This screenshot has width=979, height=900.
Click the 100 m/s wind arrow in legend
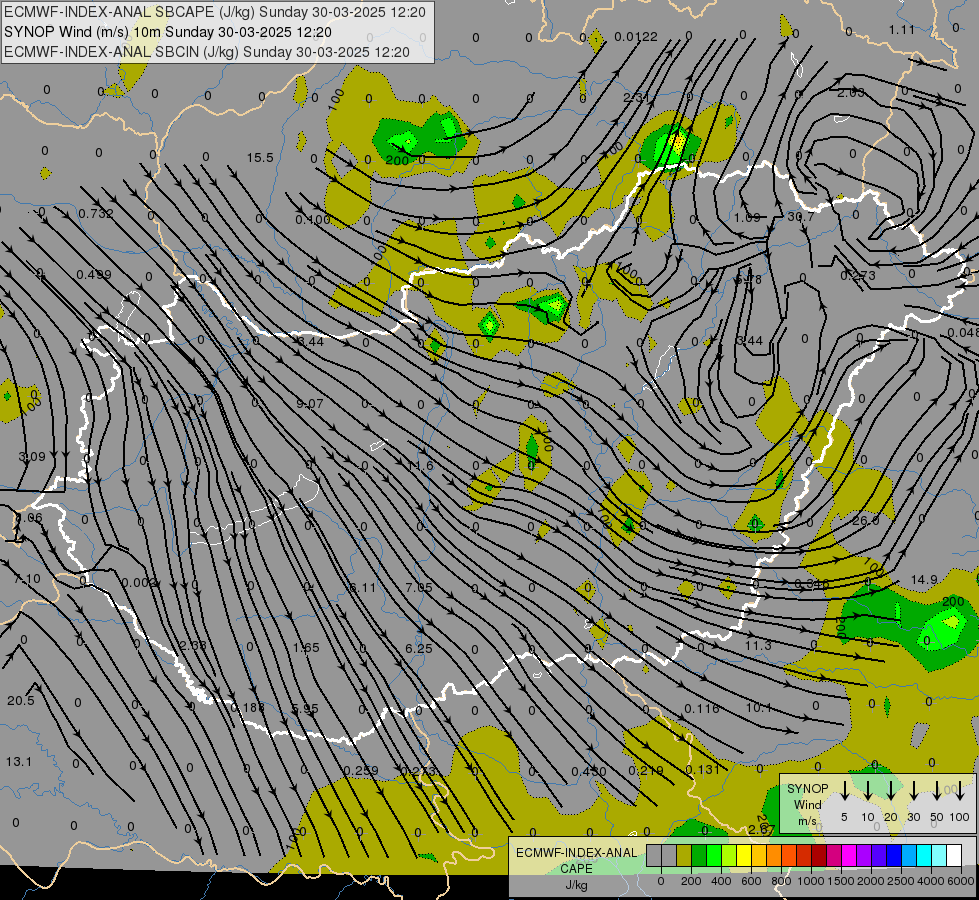(x=960, y=790)
